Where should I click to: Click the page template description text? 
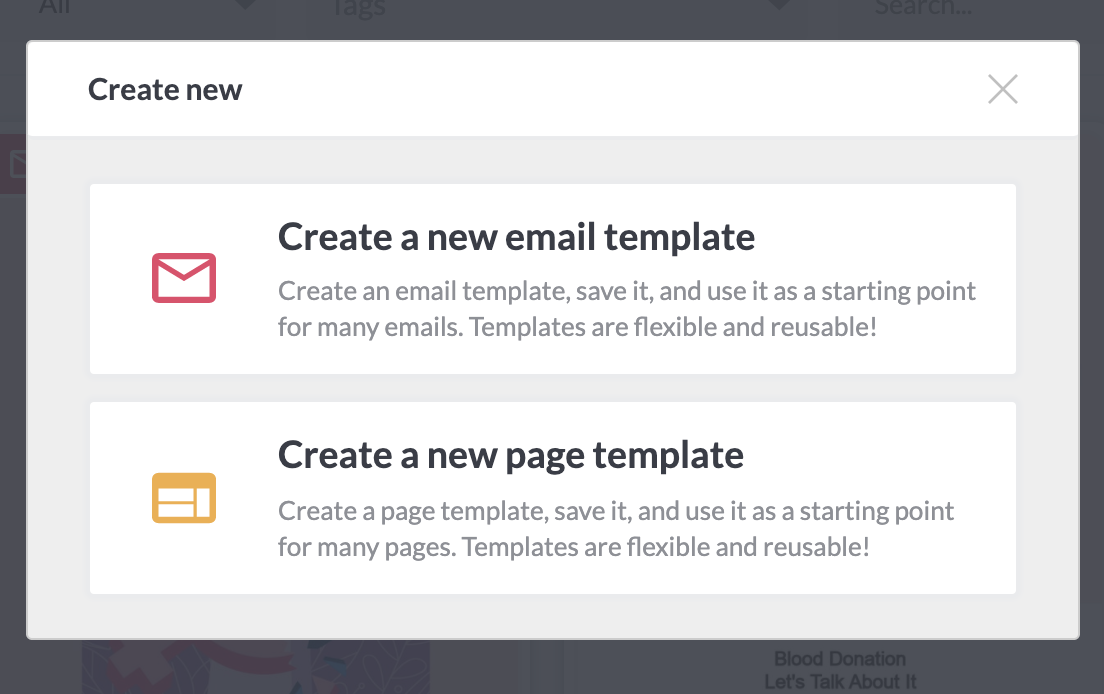[616, 529]
